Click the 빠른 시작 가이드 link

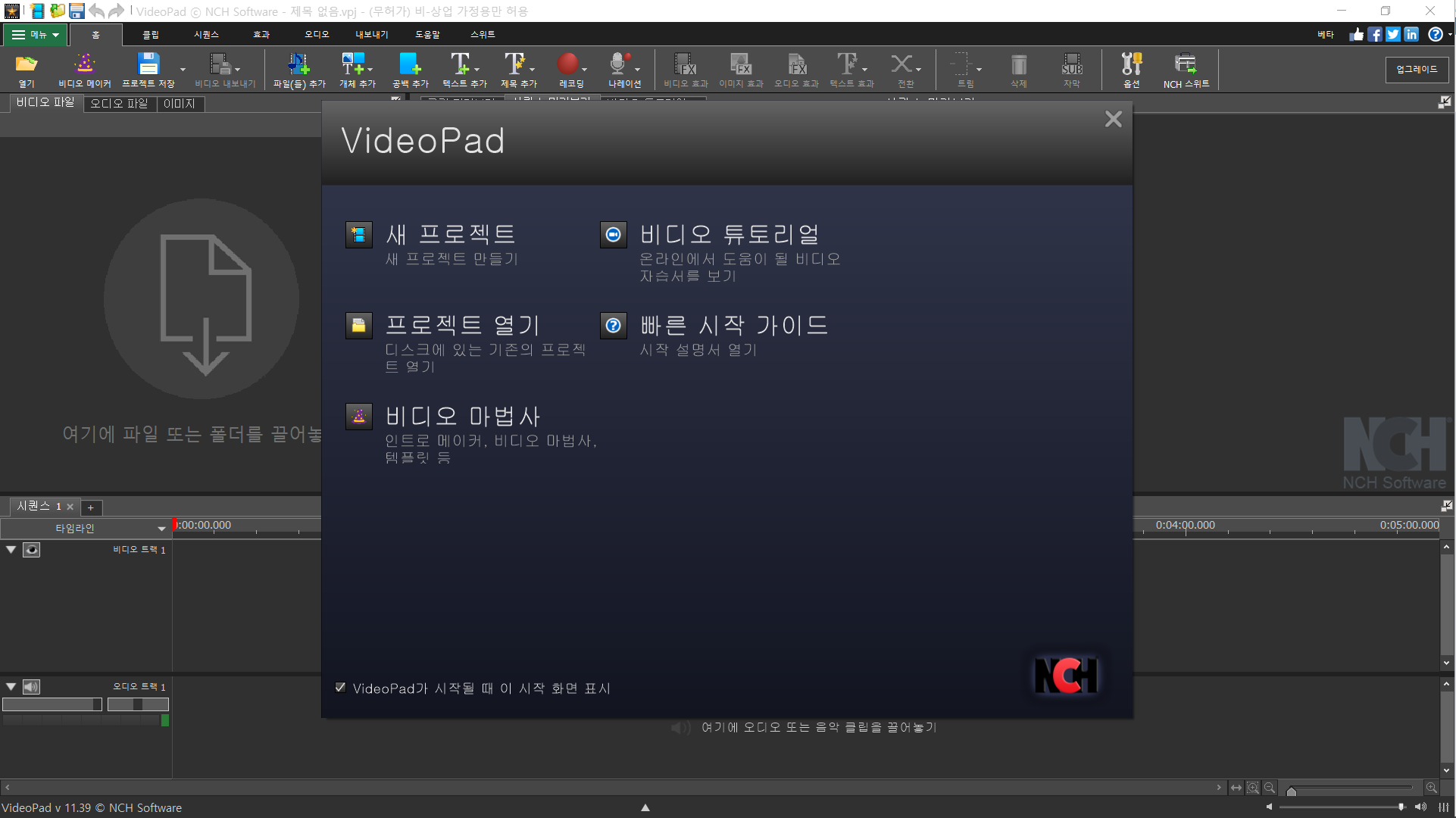(733, 326)
